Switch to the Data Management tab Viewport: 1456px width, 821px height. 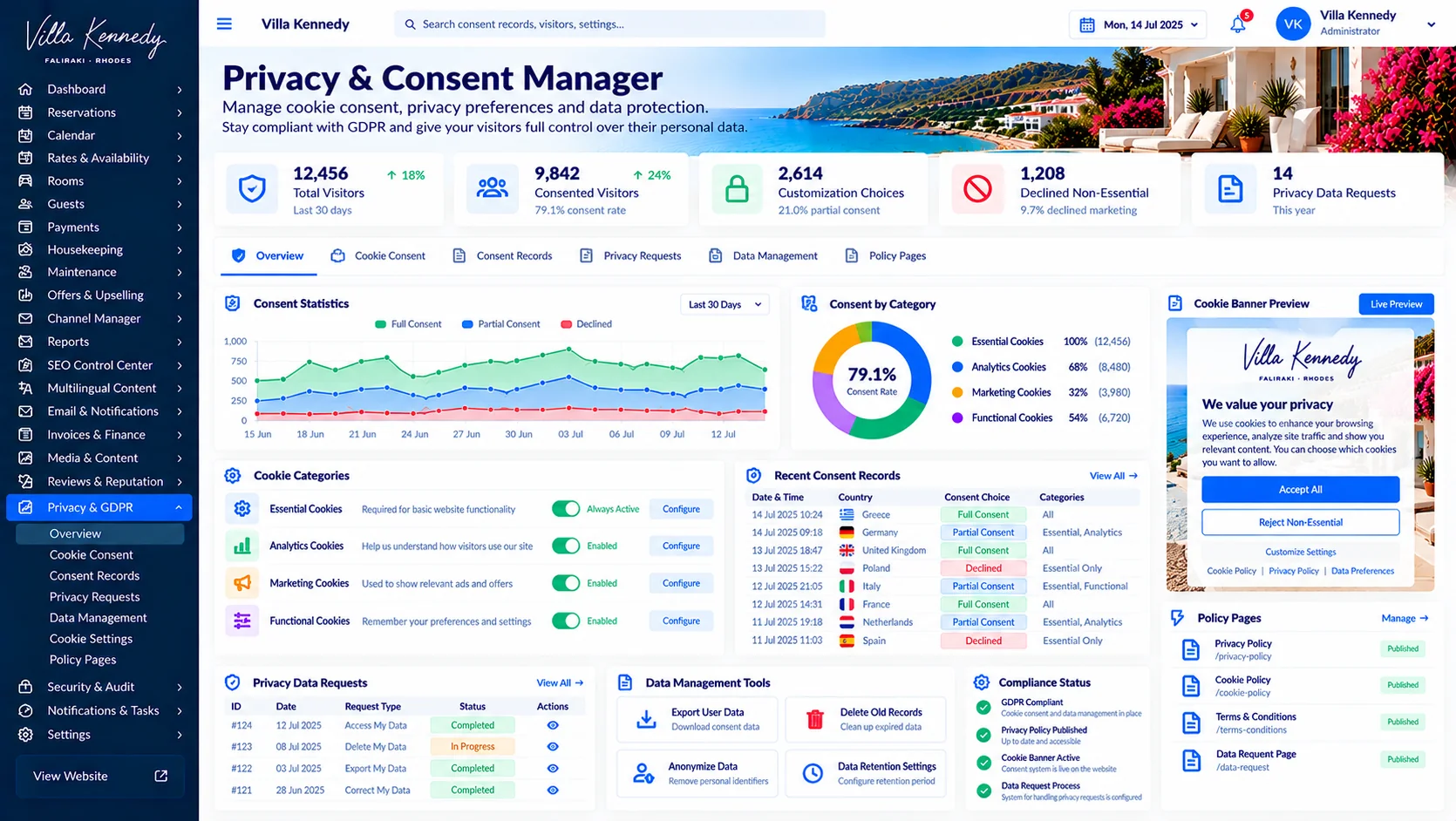[x=763, y=255]
